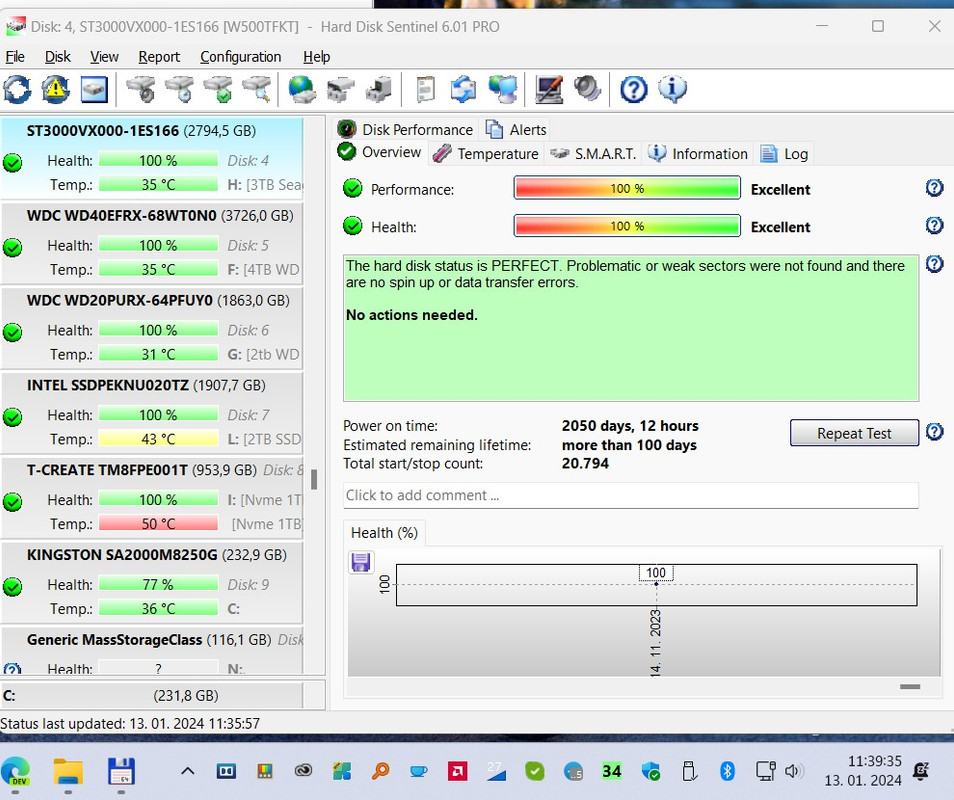Image resolution: width=954 pixels, height=800 pixels.
Task: Click the globe with disk toolbar icon
Action: click(x=302, y=89)
